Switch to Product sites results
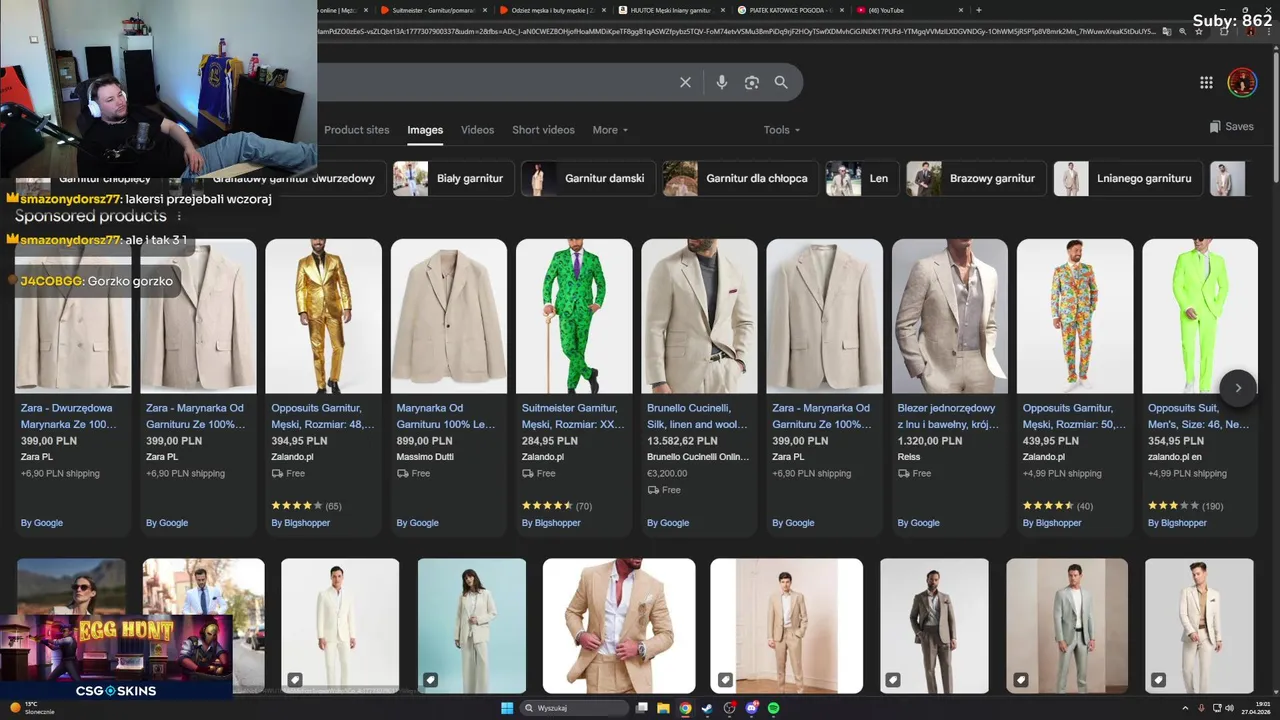 (x=356, y=130)
